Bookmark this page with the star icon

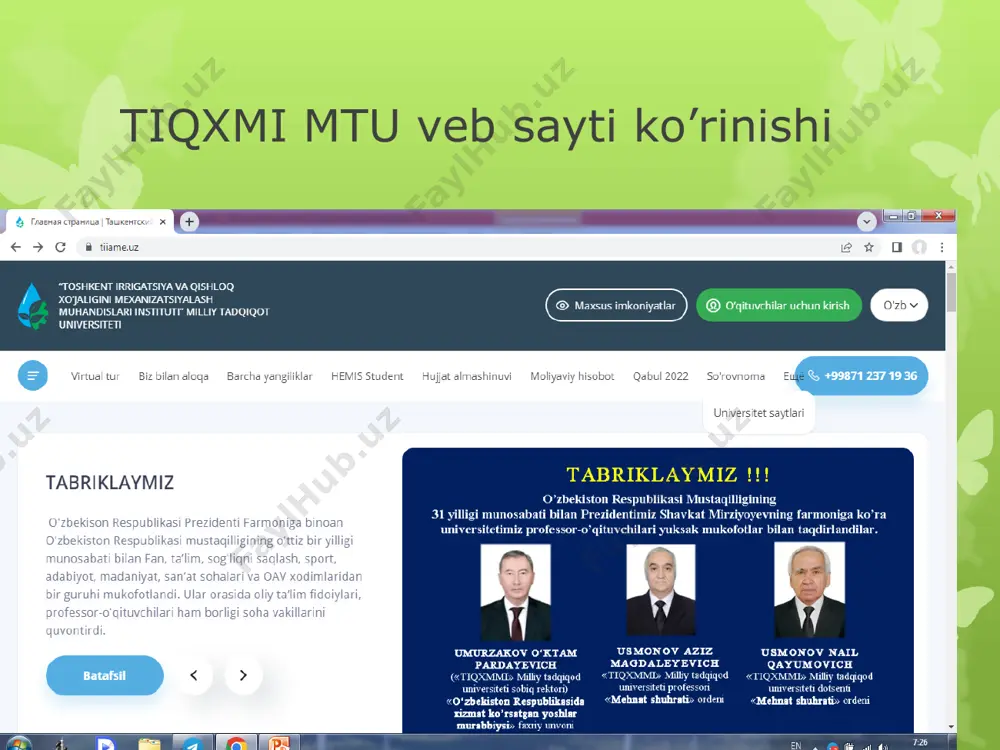click(869, 247)
